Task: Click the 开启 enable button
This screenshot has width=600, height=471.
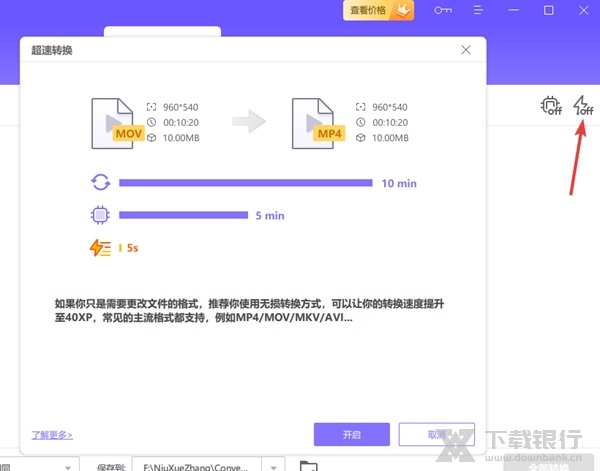Action: click(352, 434)
